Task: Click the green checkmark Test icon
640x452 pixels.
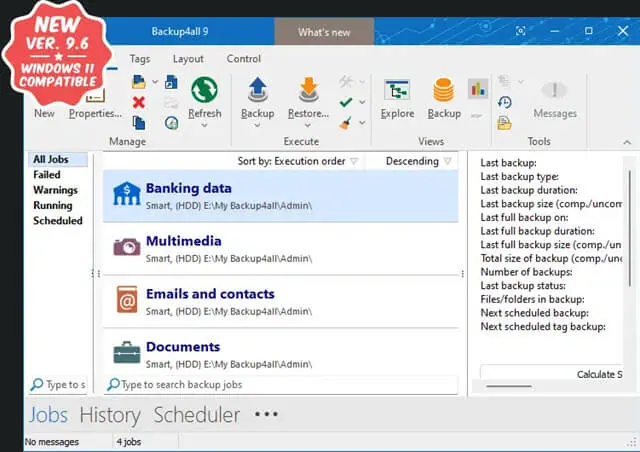Action: tap(346, 102)
